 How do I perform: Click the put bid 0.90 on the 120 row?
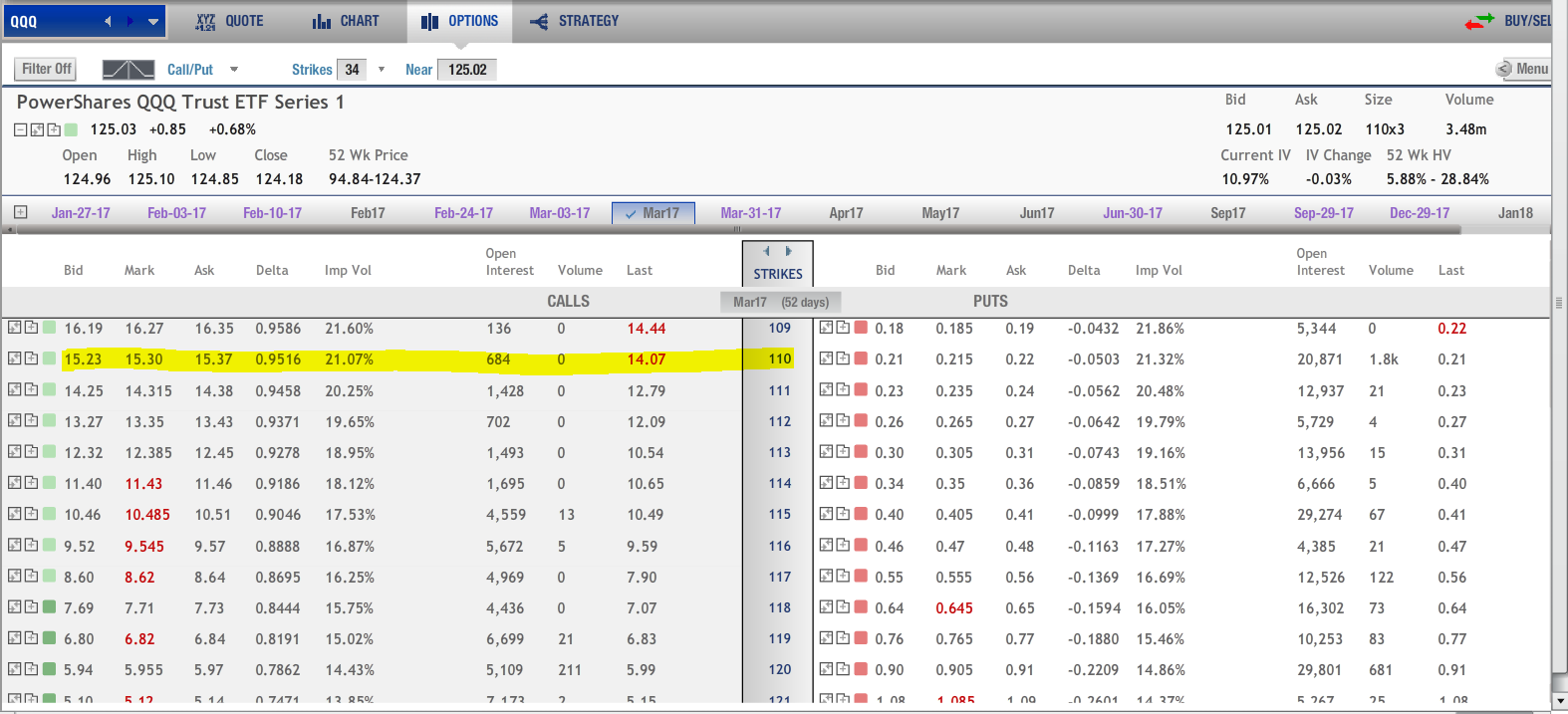pyautogui.click(x=890, y=669)
